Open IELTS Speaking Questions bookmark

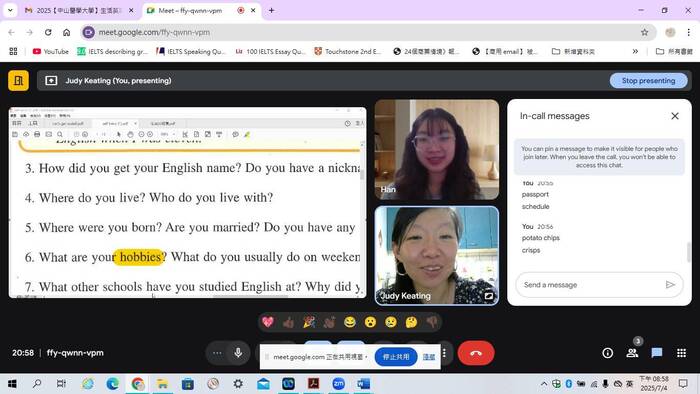[191, 51]
